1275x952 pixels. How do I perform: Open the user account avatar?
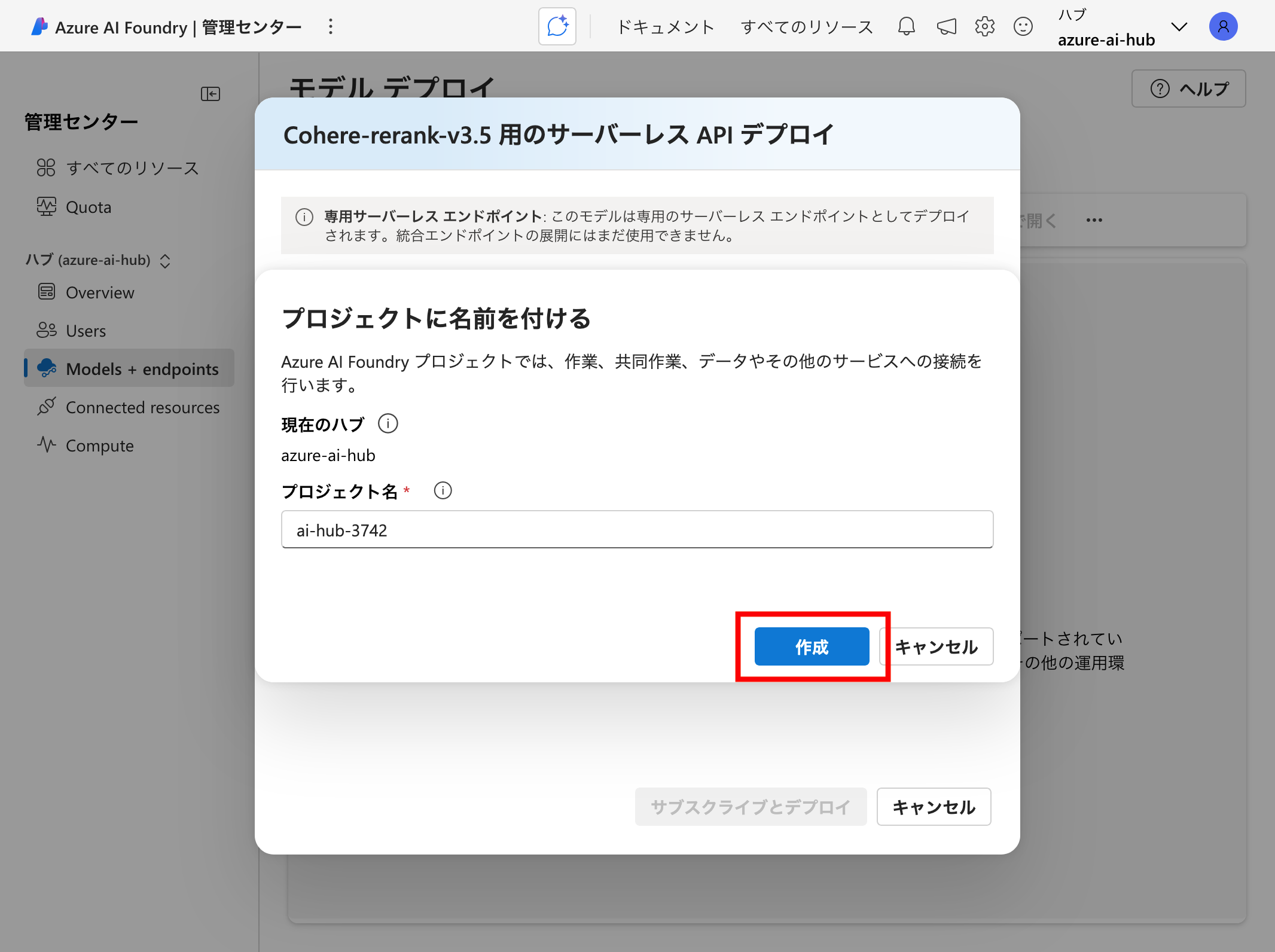coord(1223,26)
